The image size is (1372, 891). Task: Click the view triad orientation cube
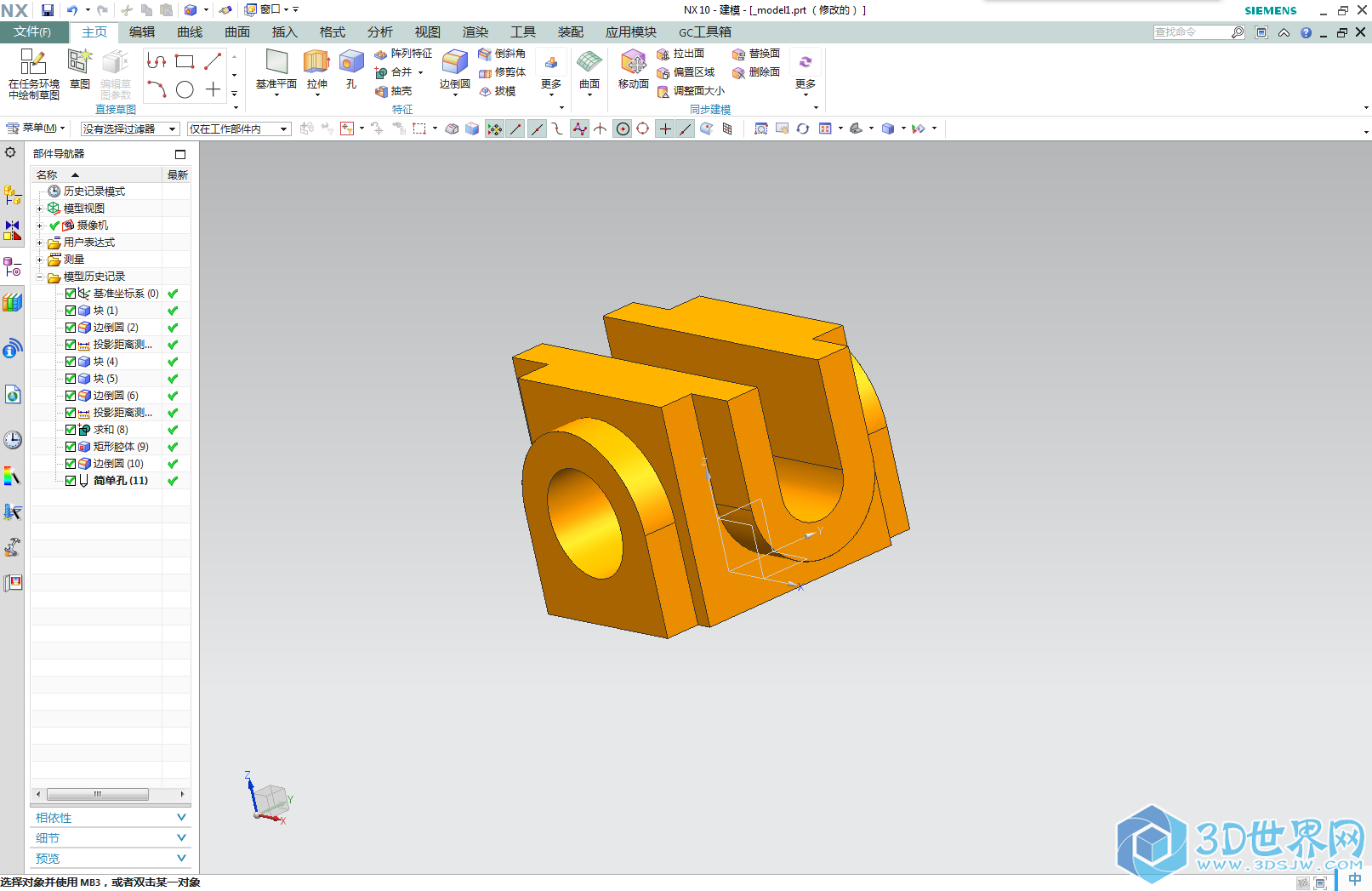coord(271,800)
